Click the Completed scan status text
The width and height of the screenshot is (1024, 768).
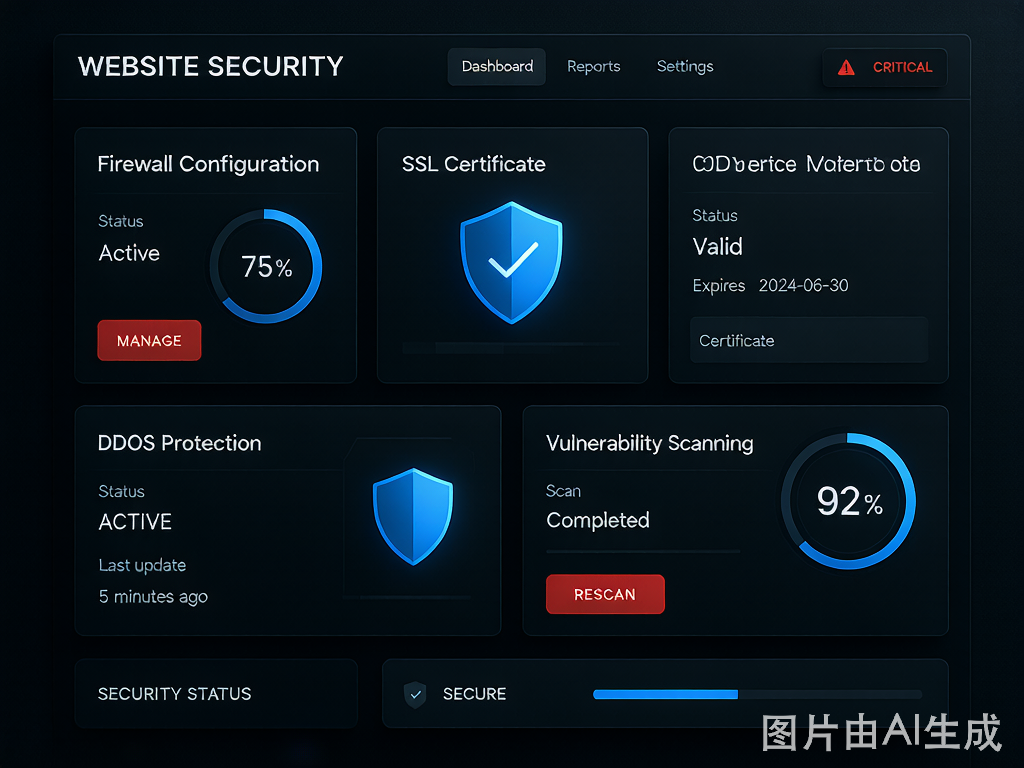[x=598, y=520]
